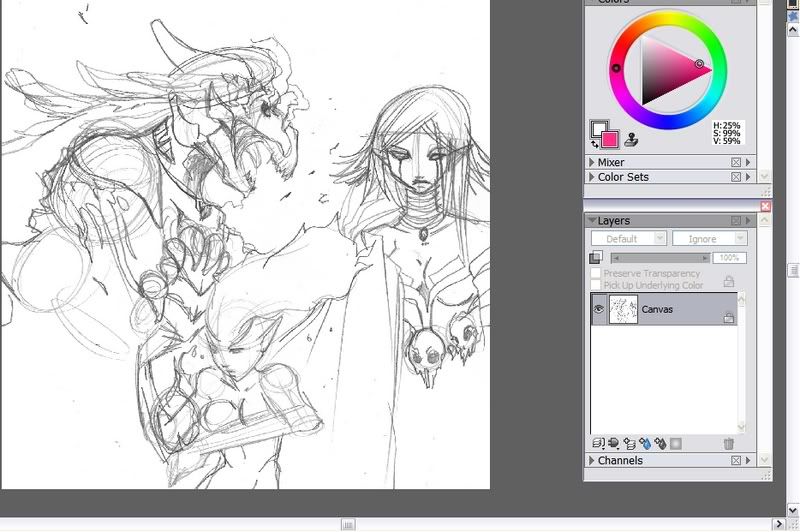Open the Dynamic Plugins button
Viewport: 800px width, 532px height.
point(614,444)
